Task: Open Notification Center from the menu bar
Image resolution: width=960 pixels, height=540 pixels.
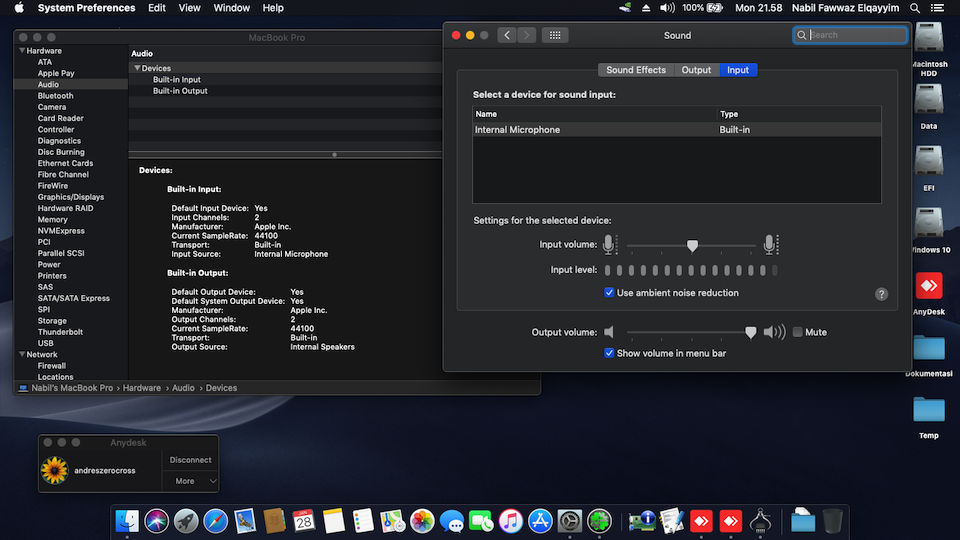Action: click(x=940, y=8)
